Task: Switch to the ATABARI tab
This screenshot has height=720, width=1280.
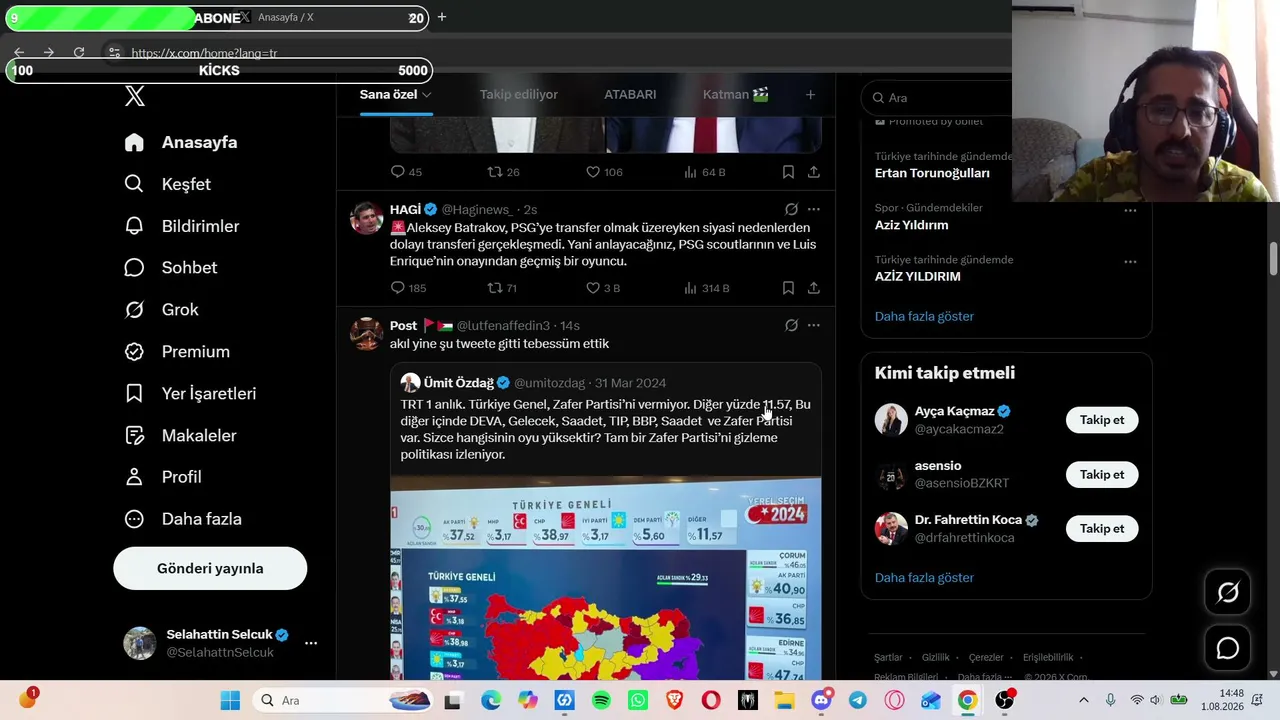Action: click(x=630, y=94)
